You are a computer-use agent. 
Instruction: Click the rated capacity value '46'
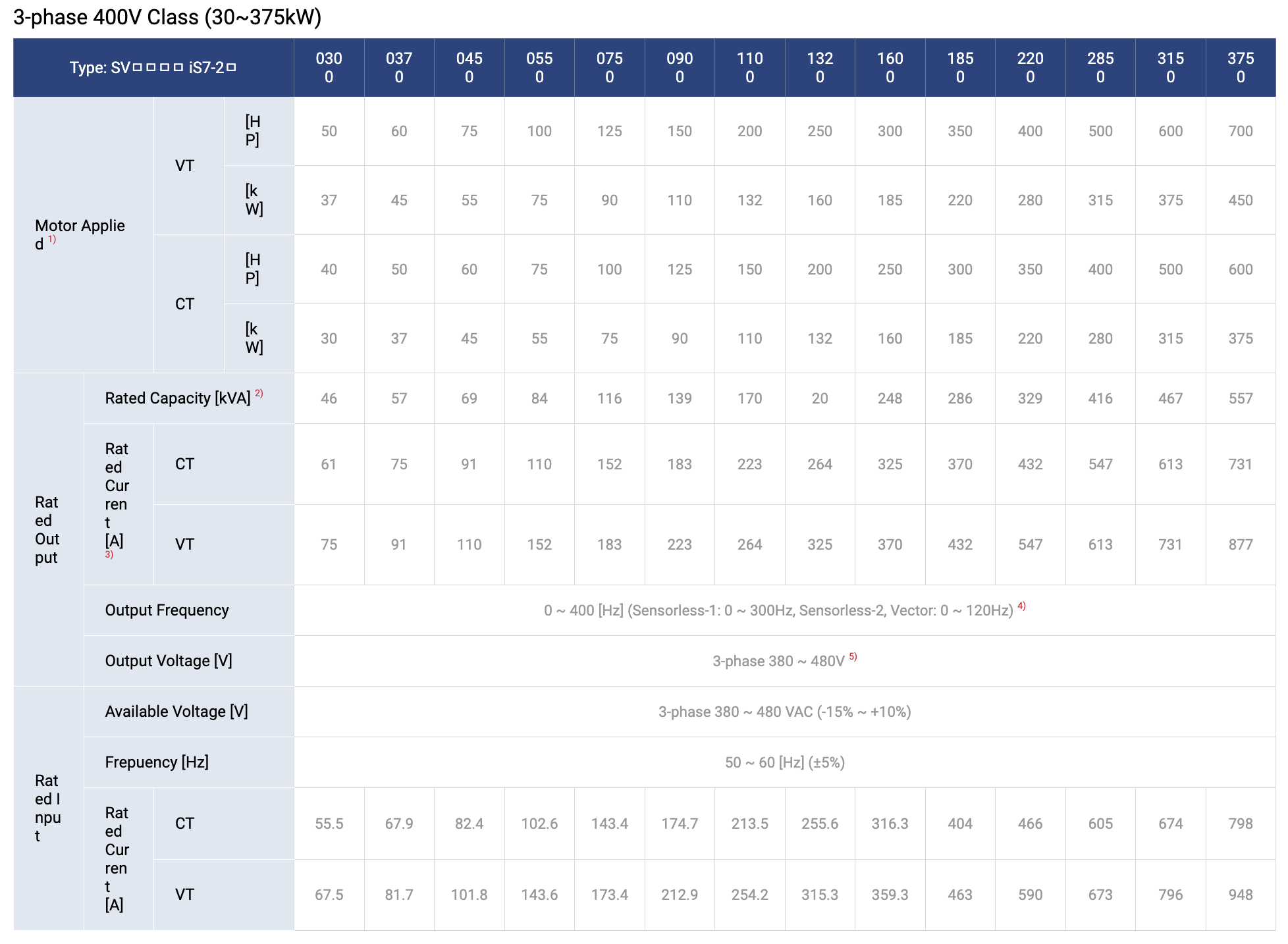[329, 398]
